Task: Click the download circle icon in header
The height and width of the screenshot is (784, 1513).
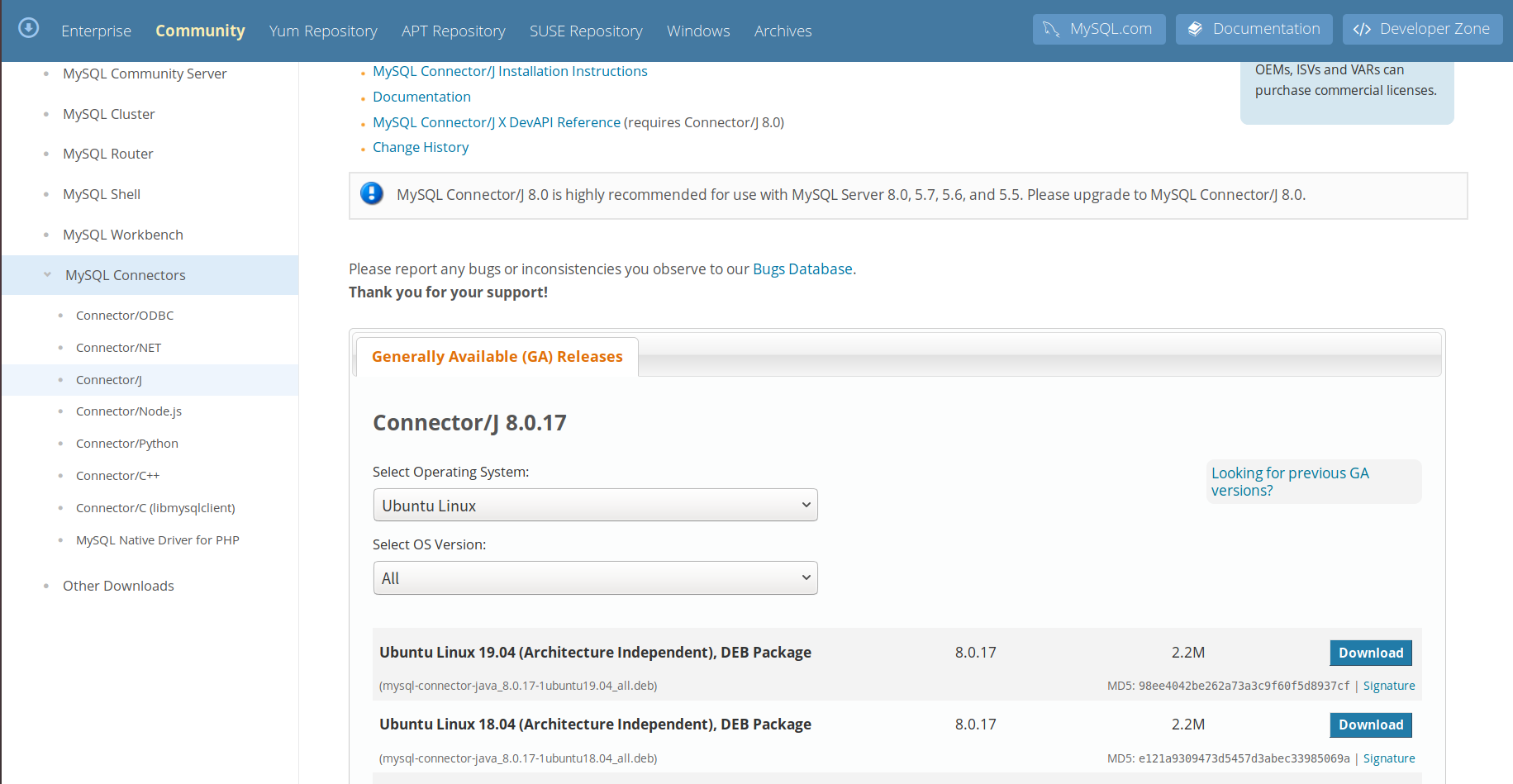Action: [x=29, y=28]
